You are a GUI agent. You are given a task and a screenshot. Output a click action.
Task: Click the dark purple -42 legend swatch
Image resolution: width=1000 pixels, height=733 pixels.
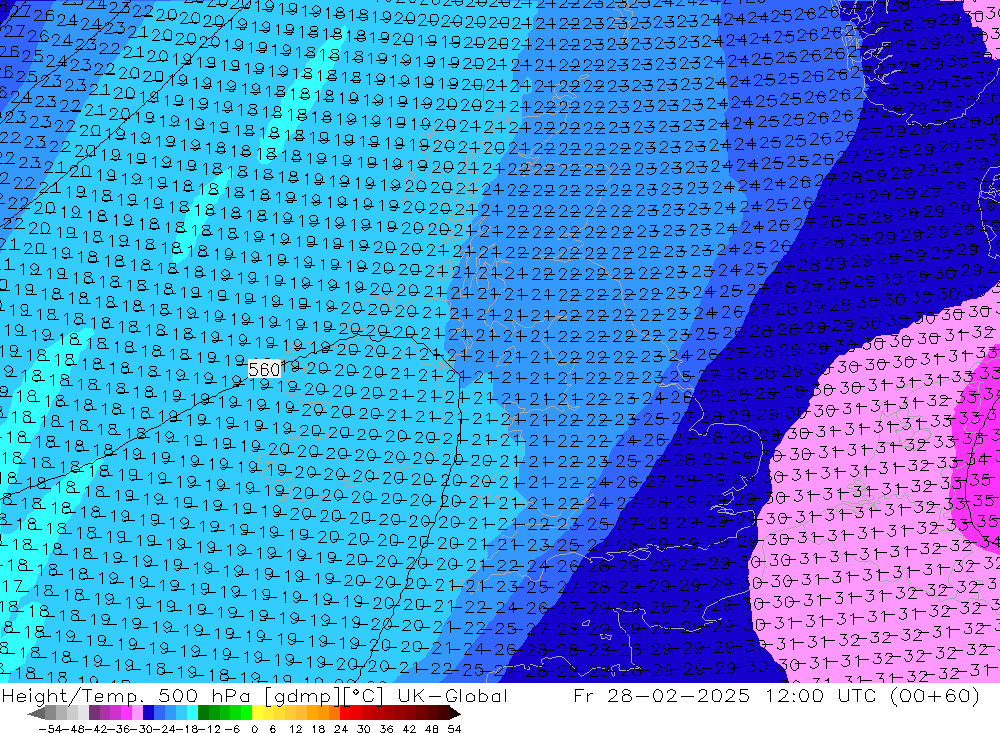point(94,713)
